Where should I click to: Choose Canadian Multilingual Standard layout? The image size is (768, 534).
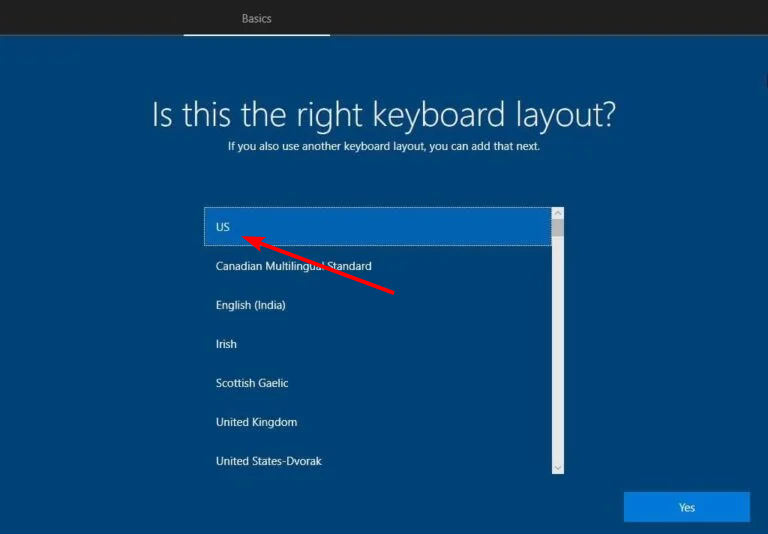(378, 266)
